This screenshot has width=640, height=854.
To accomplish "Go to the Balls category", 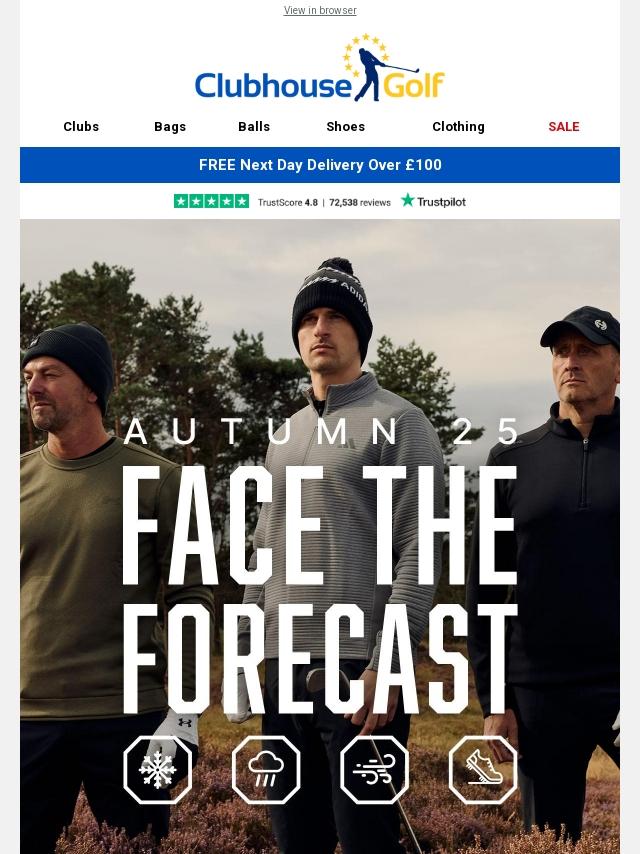I will coord(254,126).
